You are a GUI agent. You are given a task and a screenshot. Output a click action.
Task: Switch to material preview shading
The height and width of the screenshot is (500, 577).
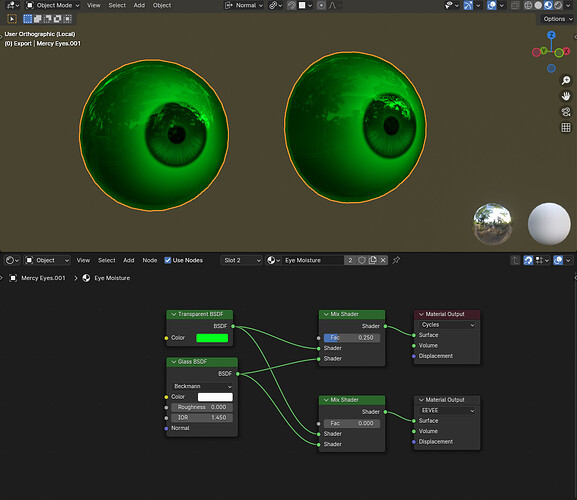click(548, 5)
